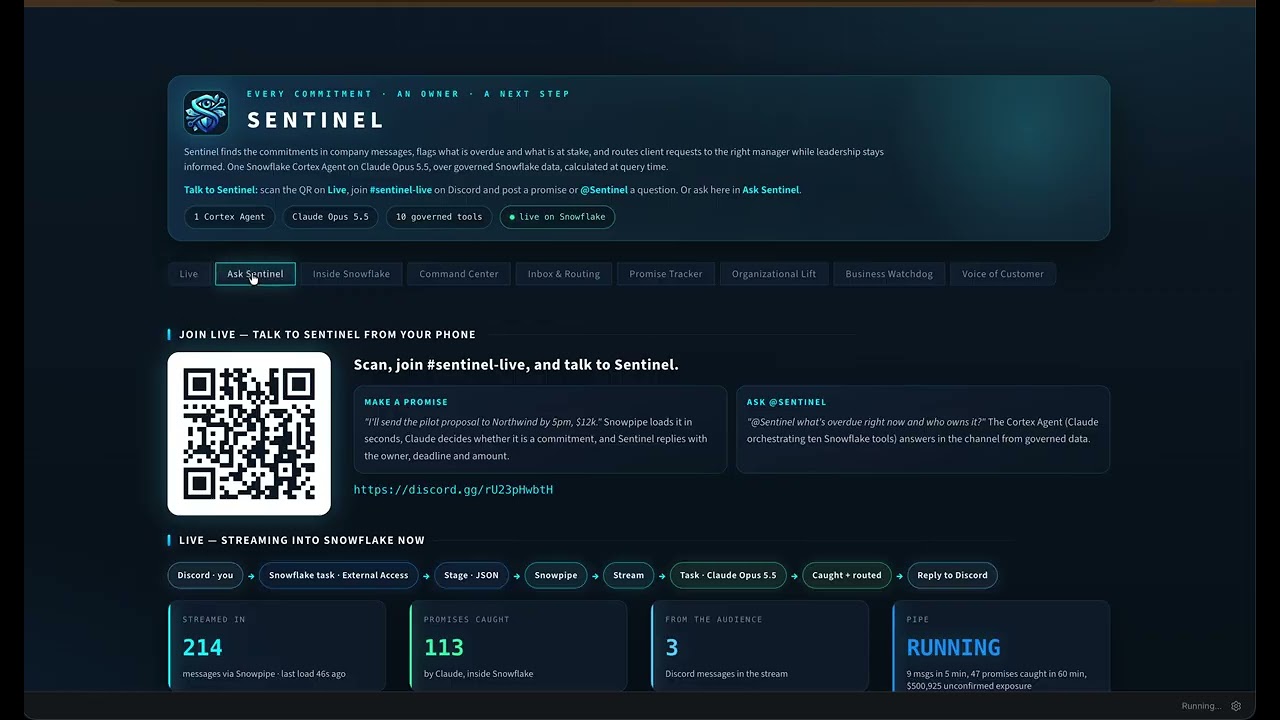Click the 'Task · Claude Opus 5.5' chip

pos(728,575)
